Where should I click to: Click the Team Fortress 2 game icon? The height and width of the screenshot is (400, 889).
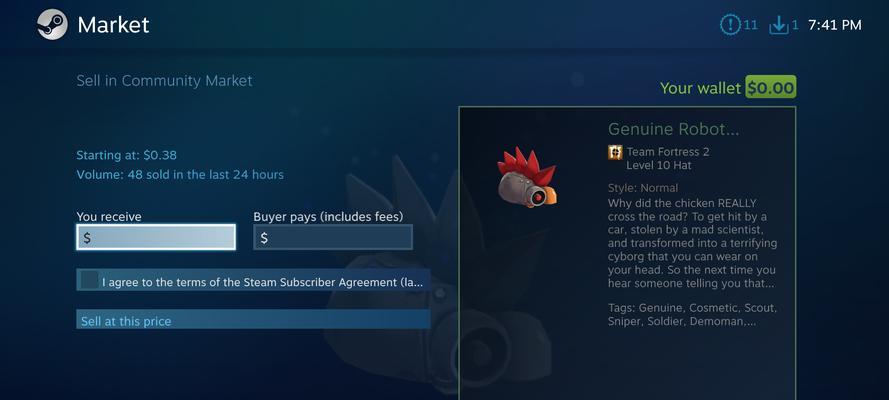(x=615, y=152)
